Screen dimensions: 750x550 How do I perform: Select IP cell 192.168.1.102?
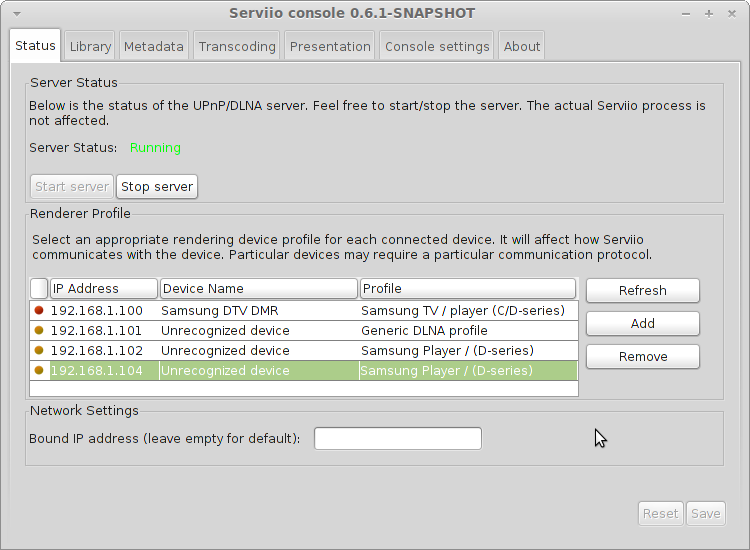coord(104,351)
